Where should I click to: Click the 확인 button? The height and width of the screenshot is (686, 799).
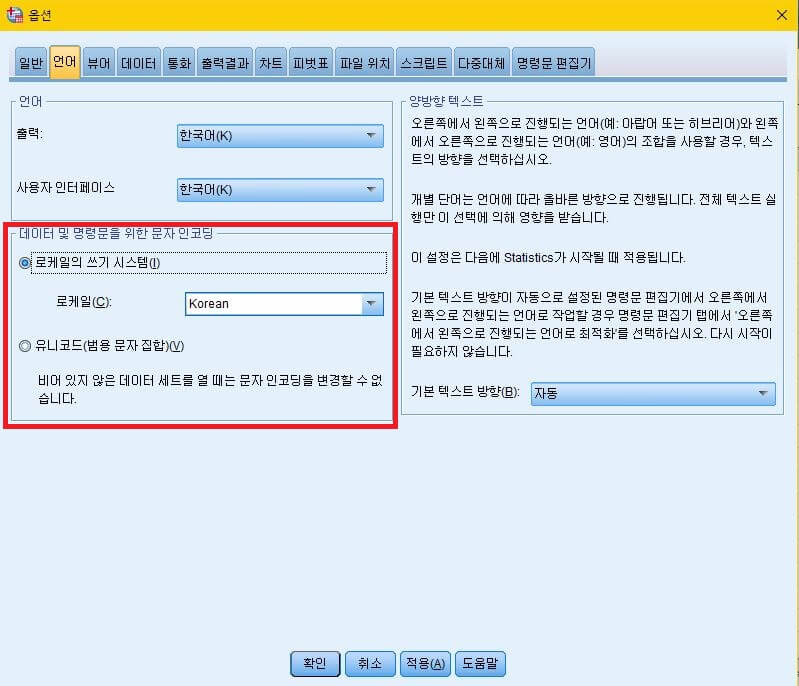coord(315,663)
